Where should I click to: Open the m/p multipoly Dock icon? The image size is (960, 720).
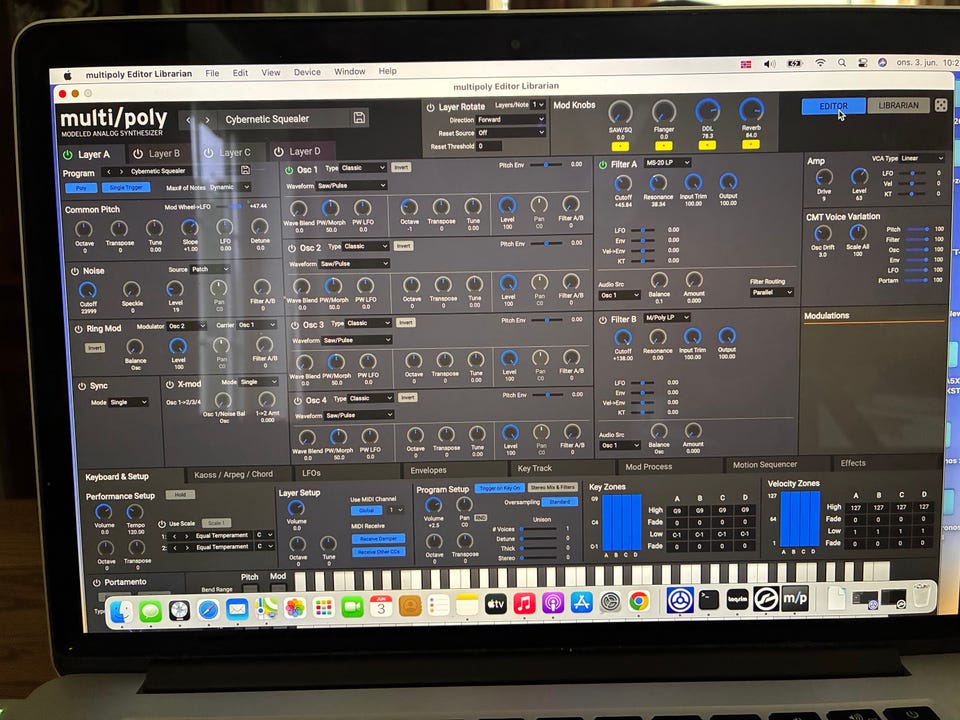[x=795, y=598]
